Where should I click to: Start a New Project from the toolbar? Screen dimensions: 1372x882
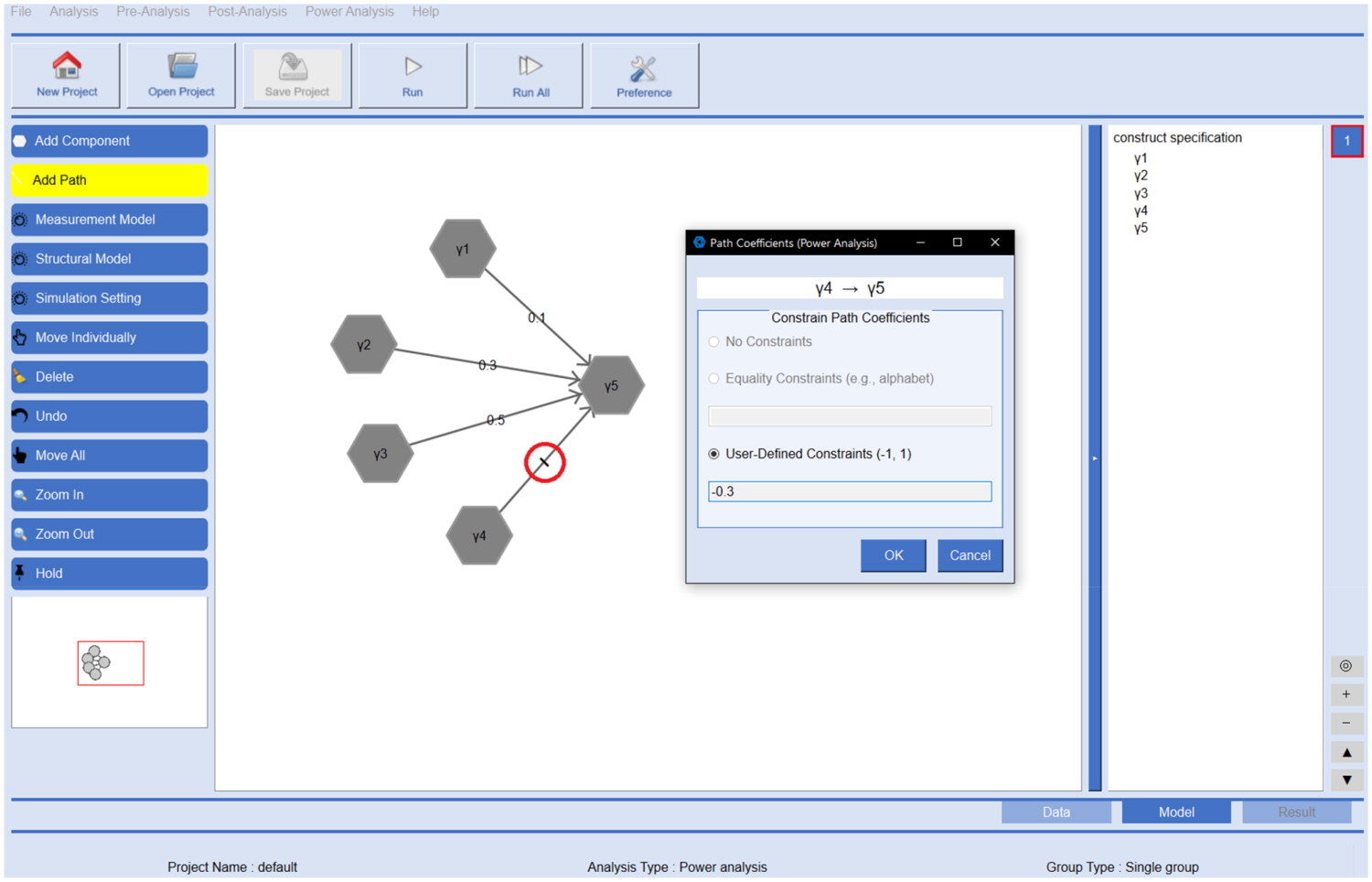(66, 76)
